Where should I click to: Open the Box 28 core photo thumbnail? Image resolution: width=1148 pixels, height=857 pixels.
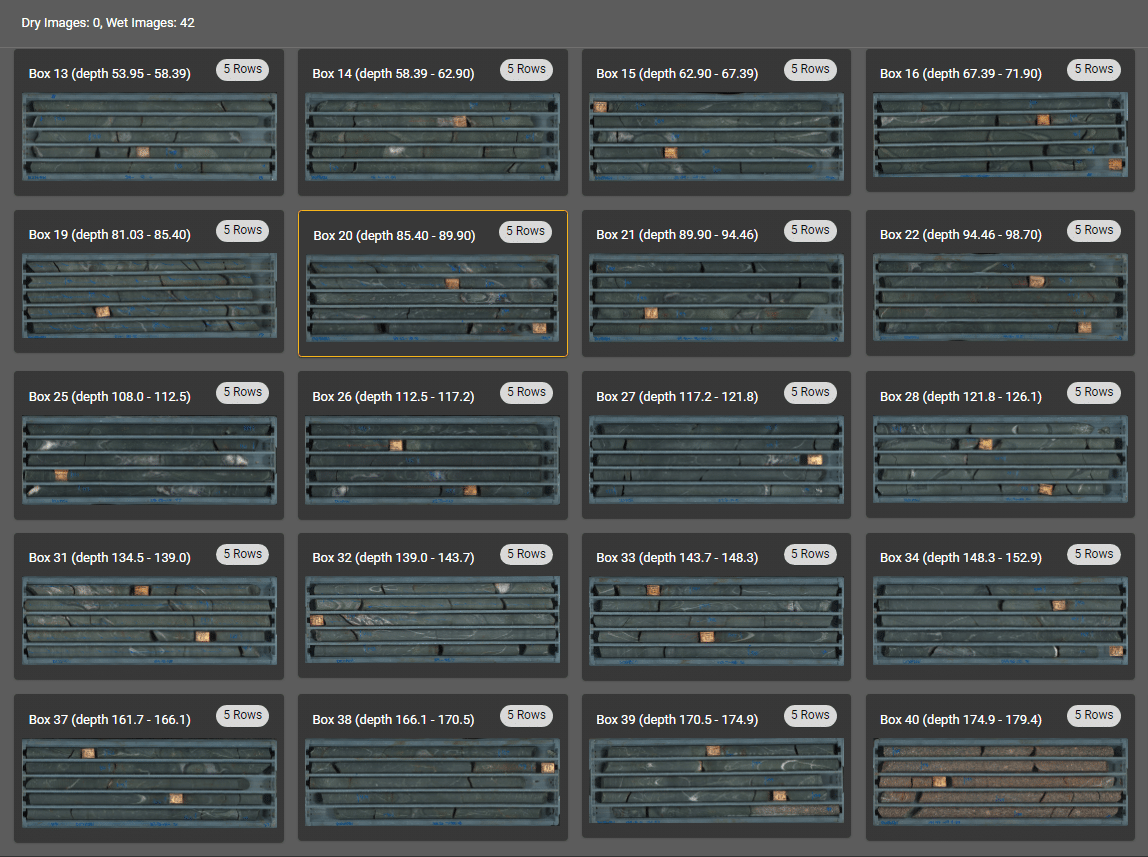tap(1000, 459)
